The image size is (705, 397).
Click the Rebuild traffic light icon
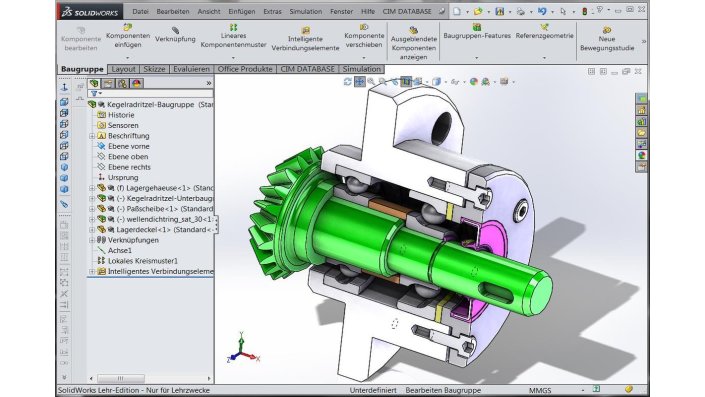point(584,11)
